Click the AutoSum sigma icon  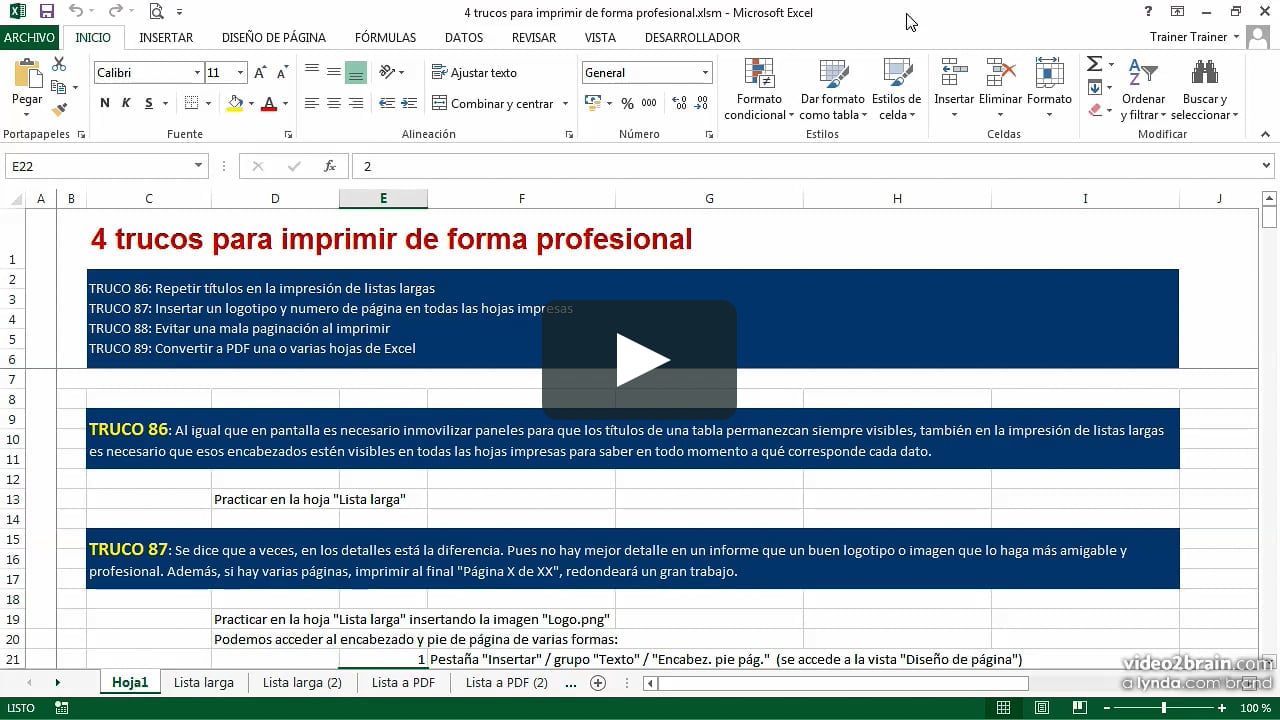tap(1094, 64)
